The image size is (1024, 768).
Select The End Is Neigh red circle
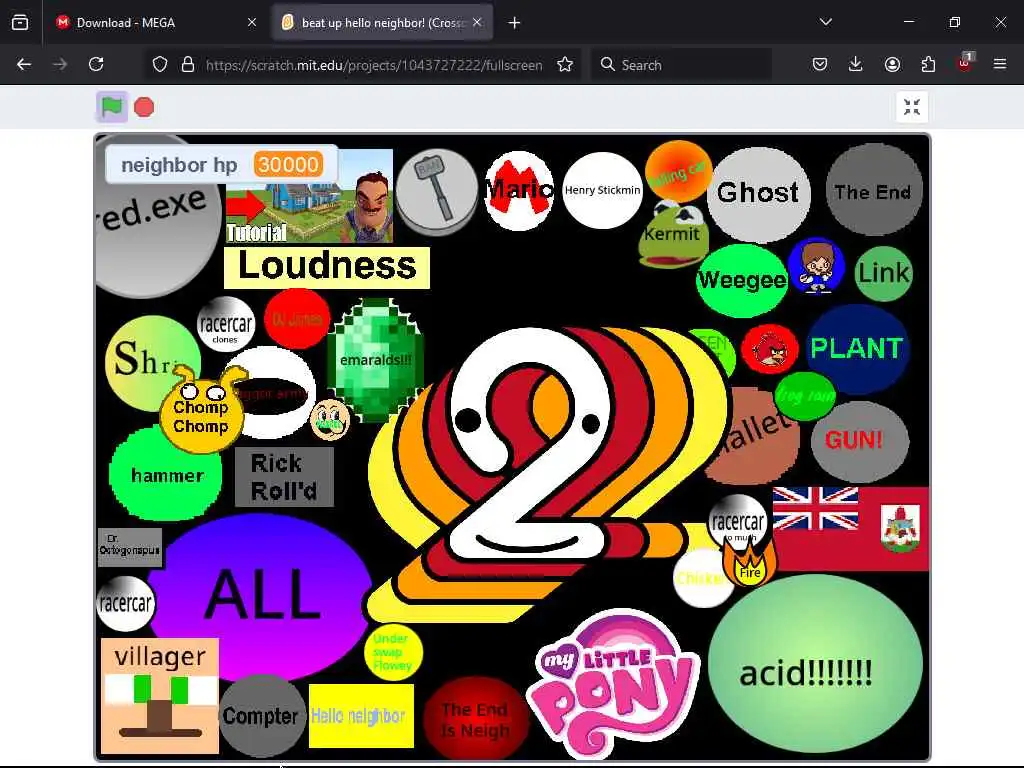[x=475, y=718]
